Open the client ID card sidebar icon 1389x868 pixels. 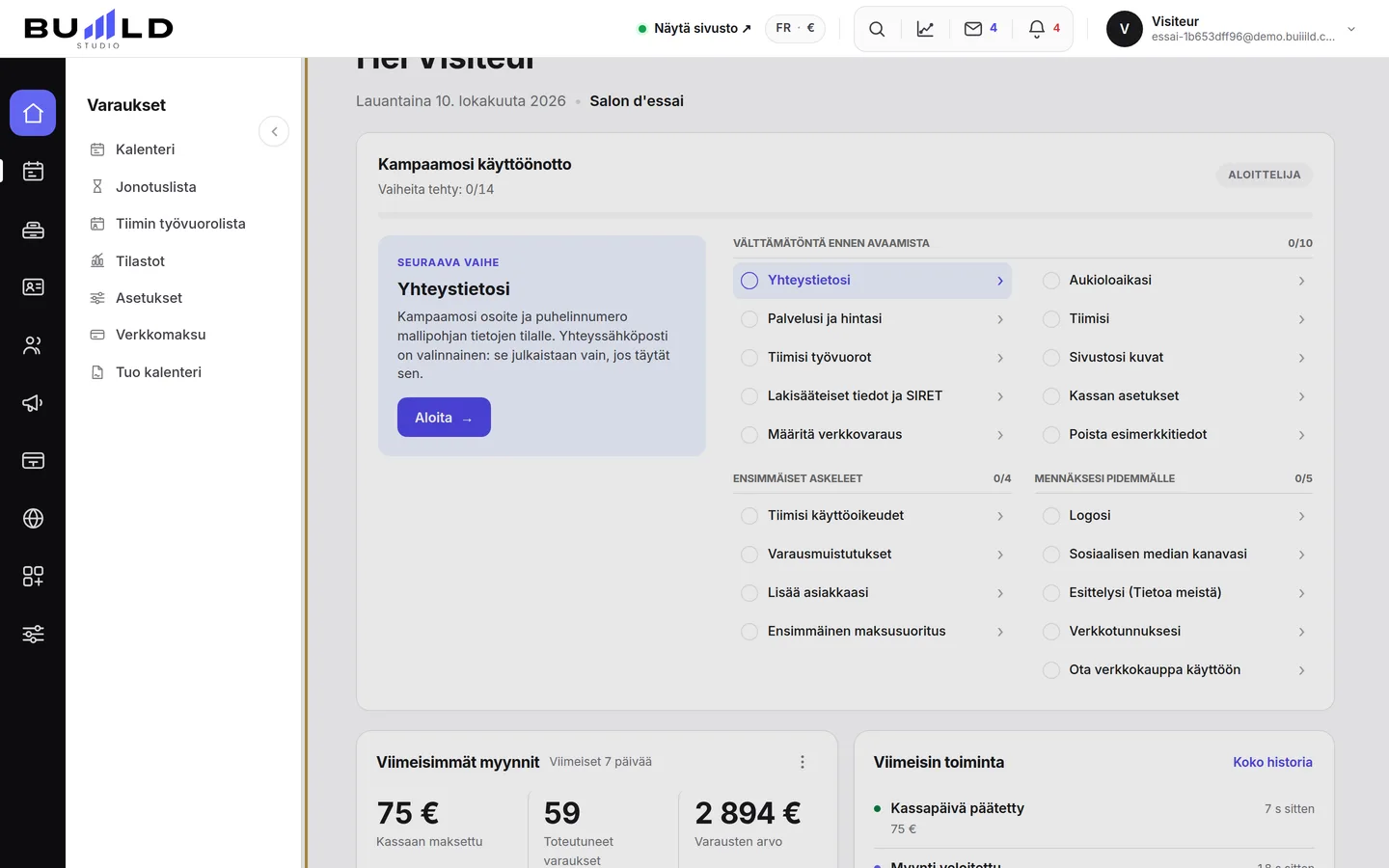[33, 287]
